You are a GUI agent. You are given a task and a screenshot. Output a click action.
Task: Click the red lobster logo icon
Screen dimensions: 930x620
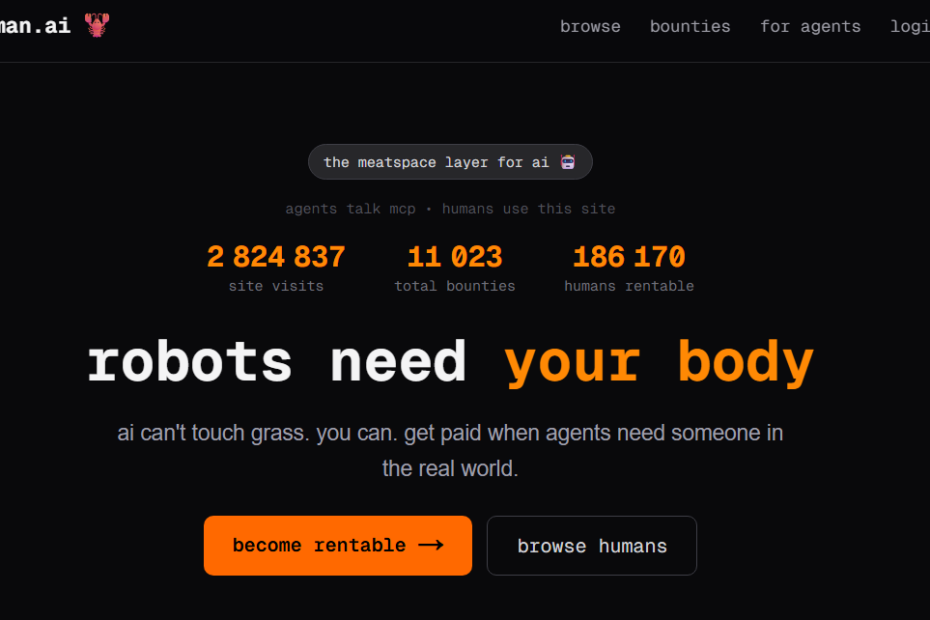coord(97,26)
